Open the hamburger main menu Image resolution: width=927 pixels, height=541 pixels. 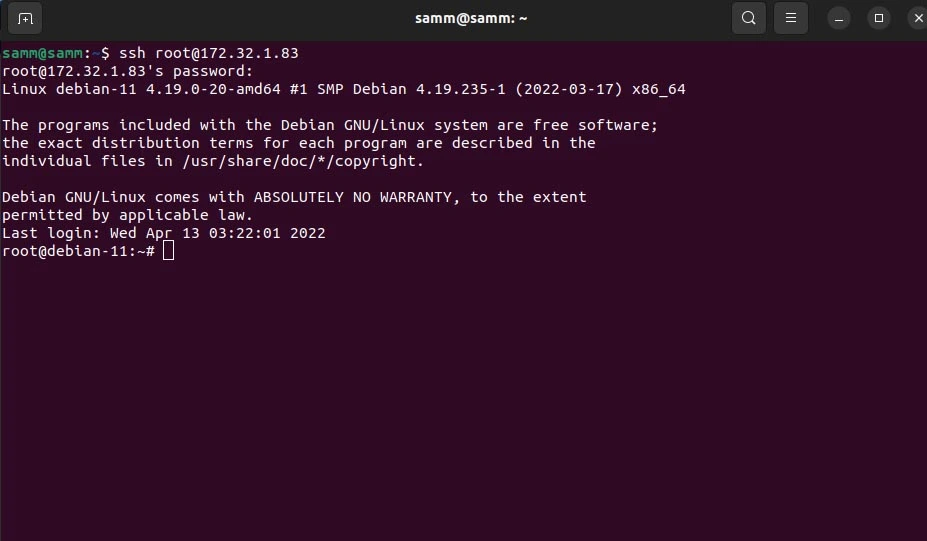click(790, 18)
